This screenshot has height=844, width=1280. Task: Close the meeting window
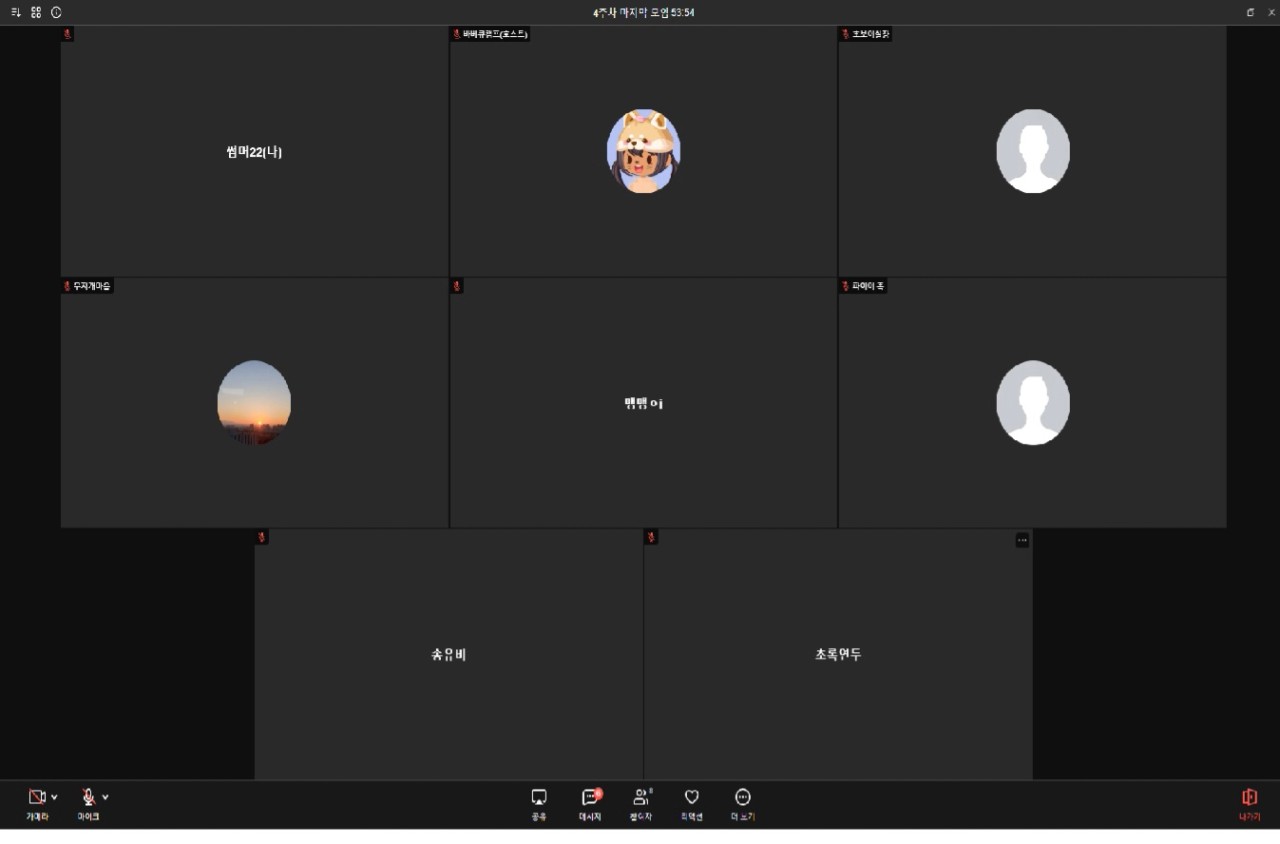(1272, 12)
